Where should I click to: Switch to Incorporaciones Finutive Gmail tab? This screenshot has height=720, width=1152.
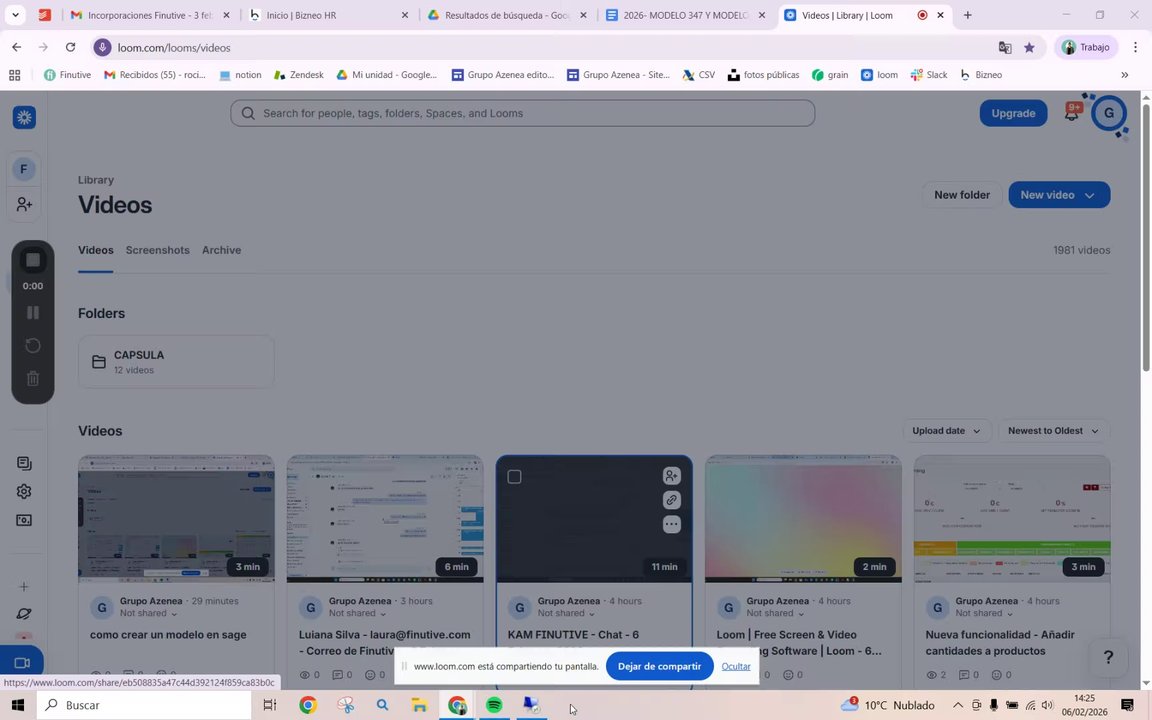coord(151,15)
